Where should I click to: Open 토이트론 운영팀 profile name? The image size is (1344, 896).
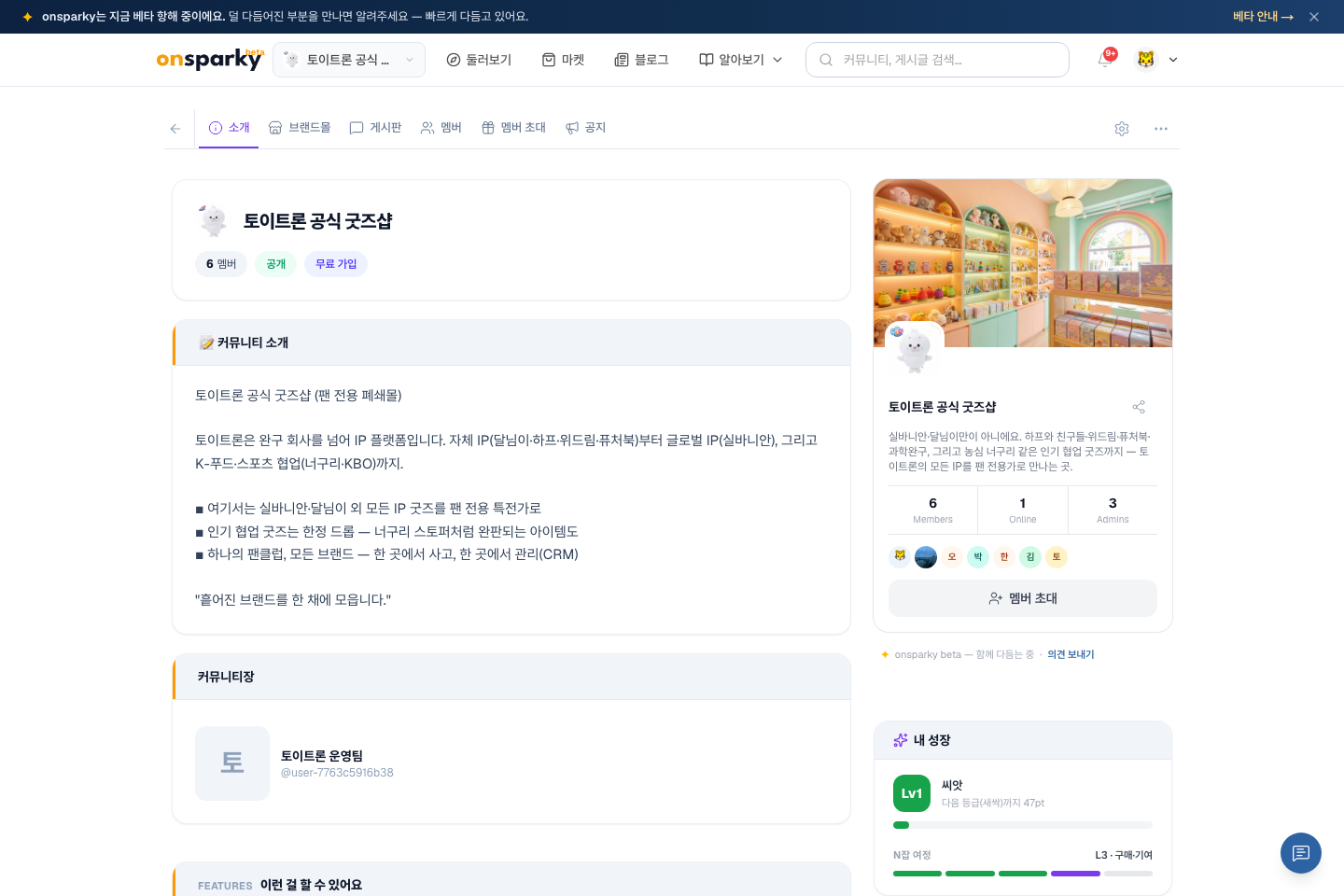[x=322, y=756]
